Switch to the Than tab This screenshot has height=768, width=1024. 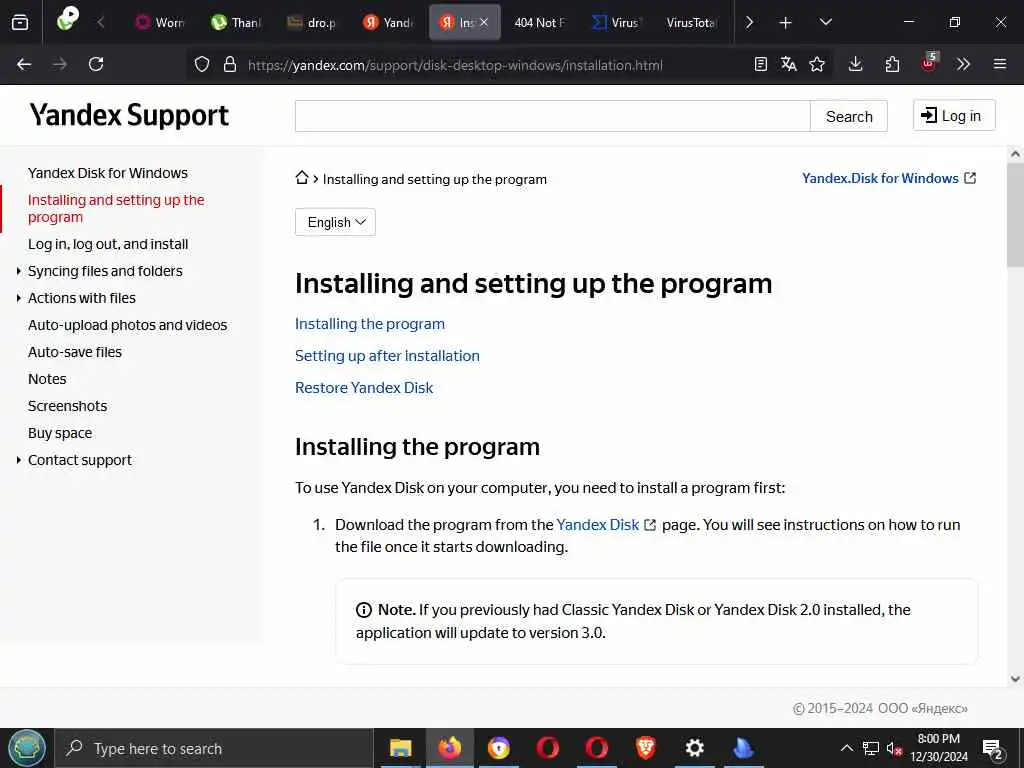(235, 22)
